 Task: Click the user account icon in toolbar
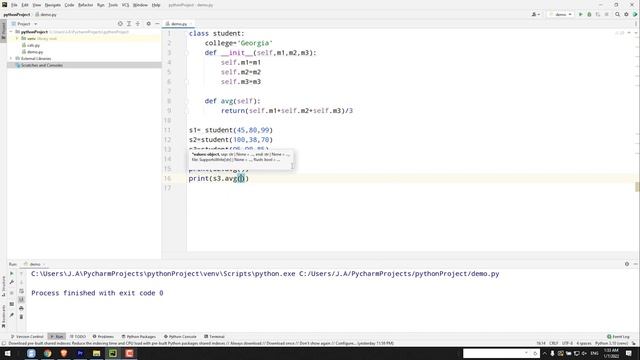point(536,14)
